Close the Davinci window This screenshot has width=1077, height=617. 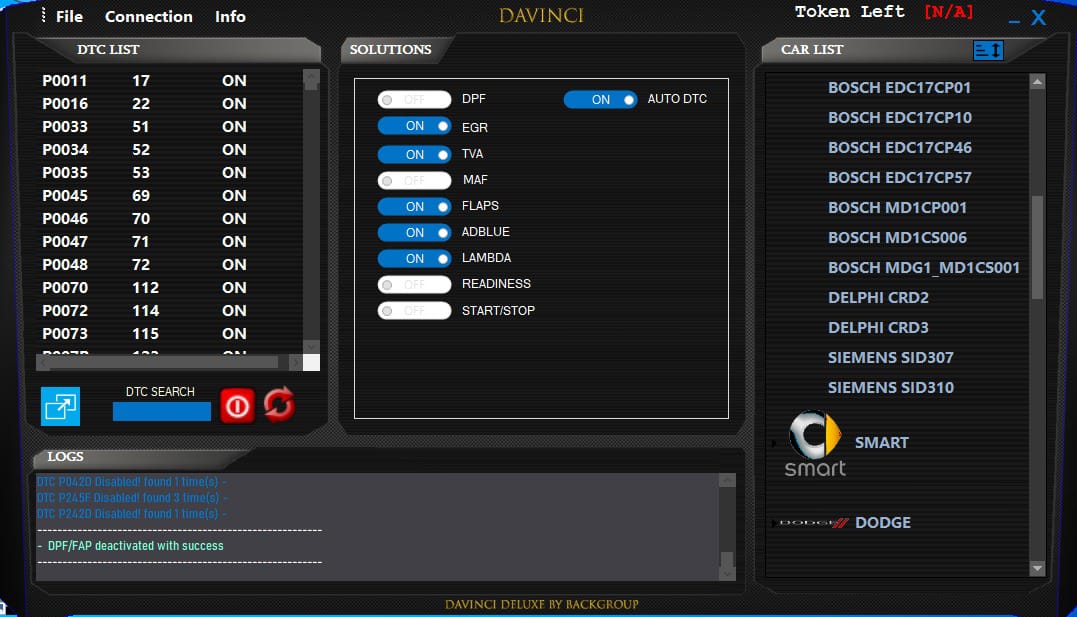[1039, 17]
